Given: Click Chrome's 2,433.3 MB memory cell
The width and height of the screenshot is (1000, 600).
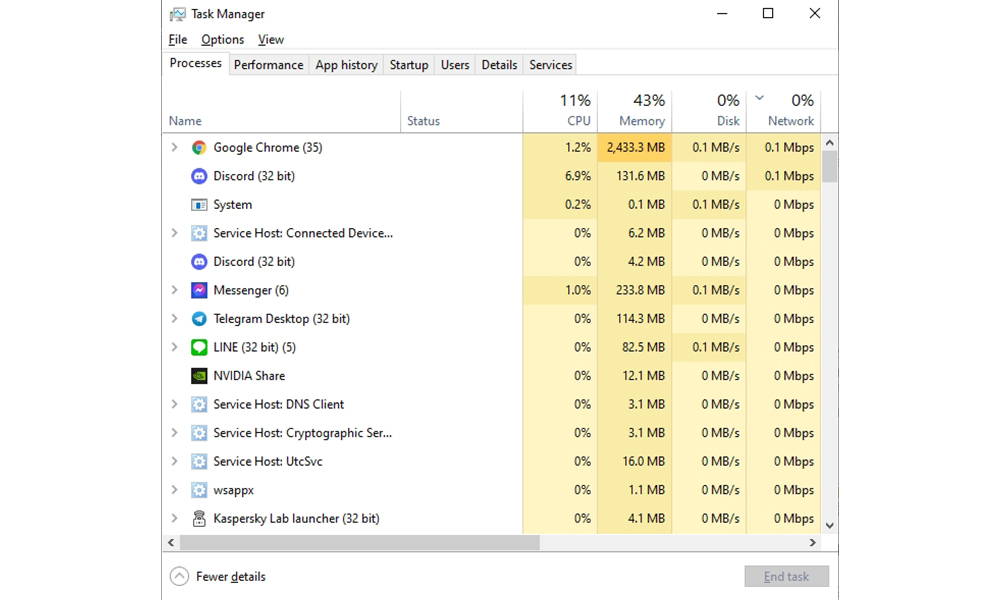Looking at the screenshot, I should 635,147.
